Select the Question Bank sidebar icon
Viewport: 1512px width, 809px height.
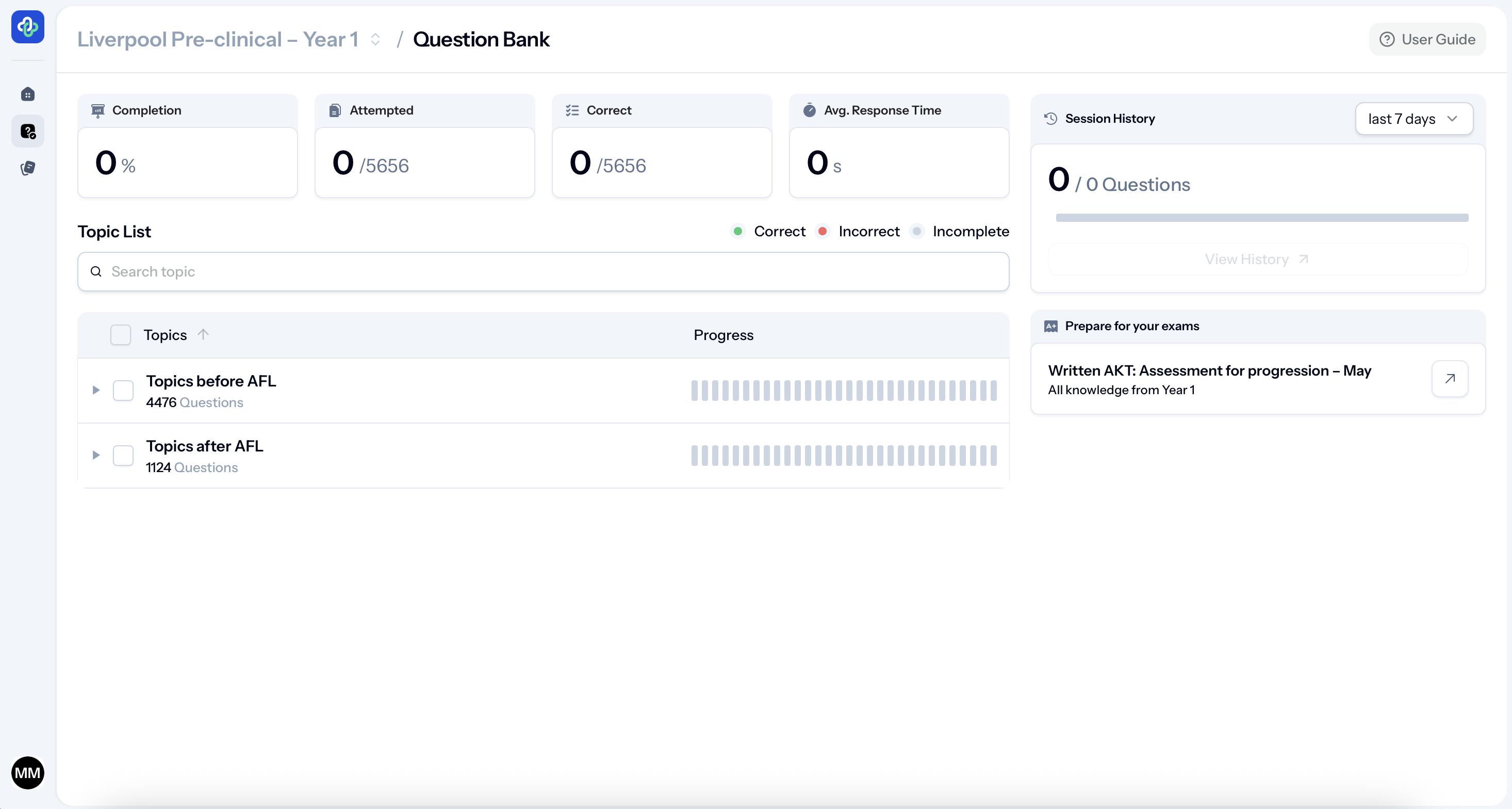(x=27, y=132)
